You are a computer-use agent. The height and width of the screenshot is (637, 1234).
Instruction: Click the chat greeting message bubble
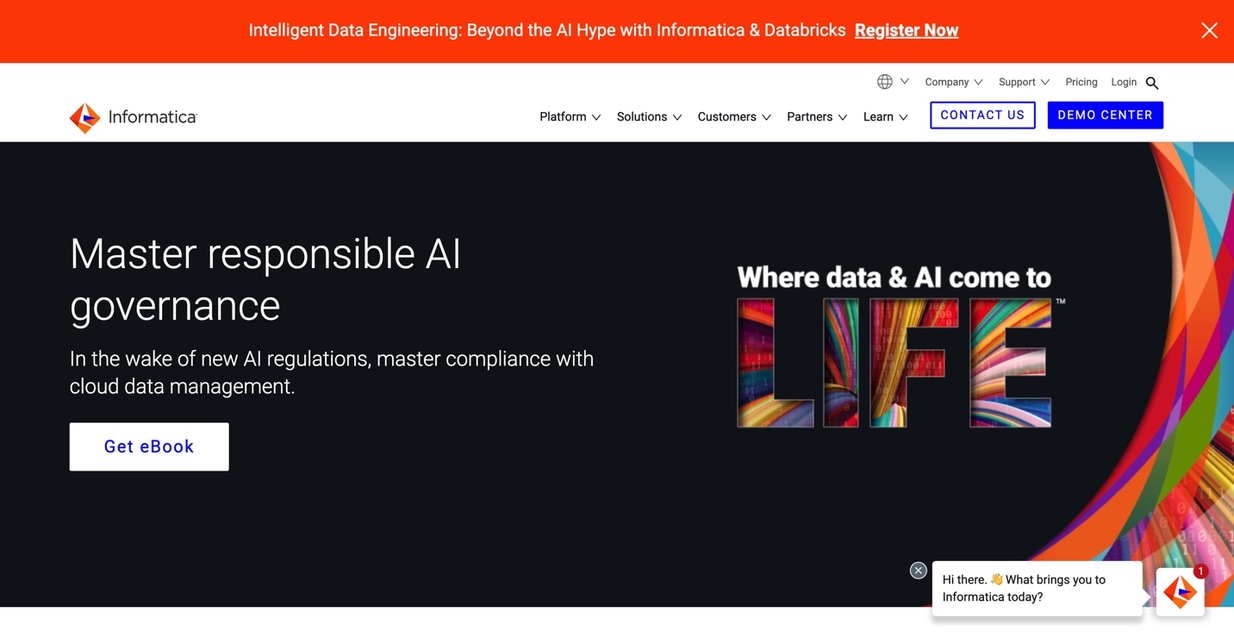pyautogui.click(x=1037, y=588)
